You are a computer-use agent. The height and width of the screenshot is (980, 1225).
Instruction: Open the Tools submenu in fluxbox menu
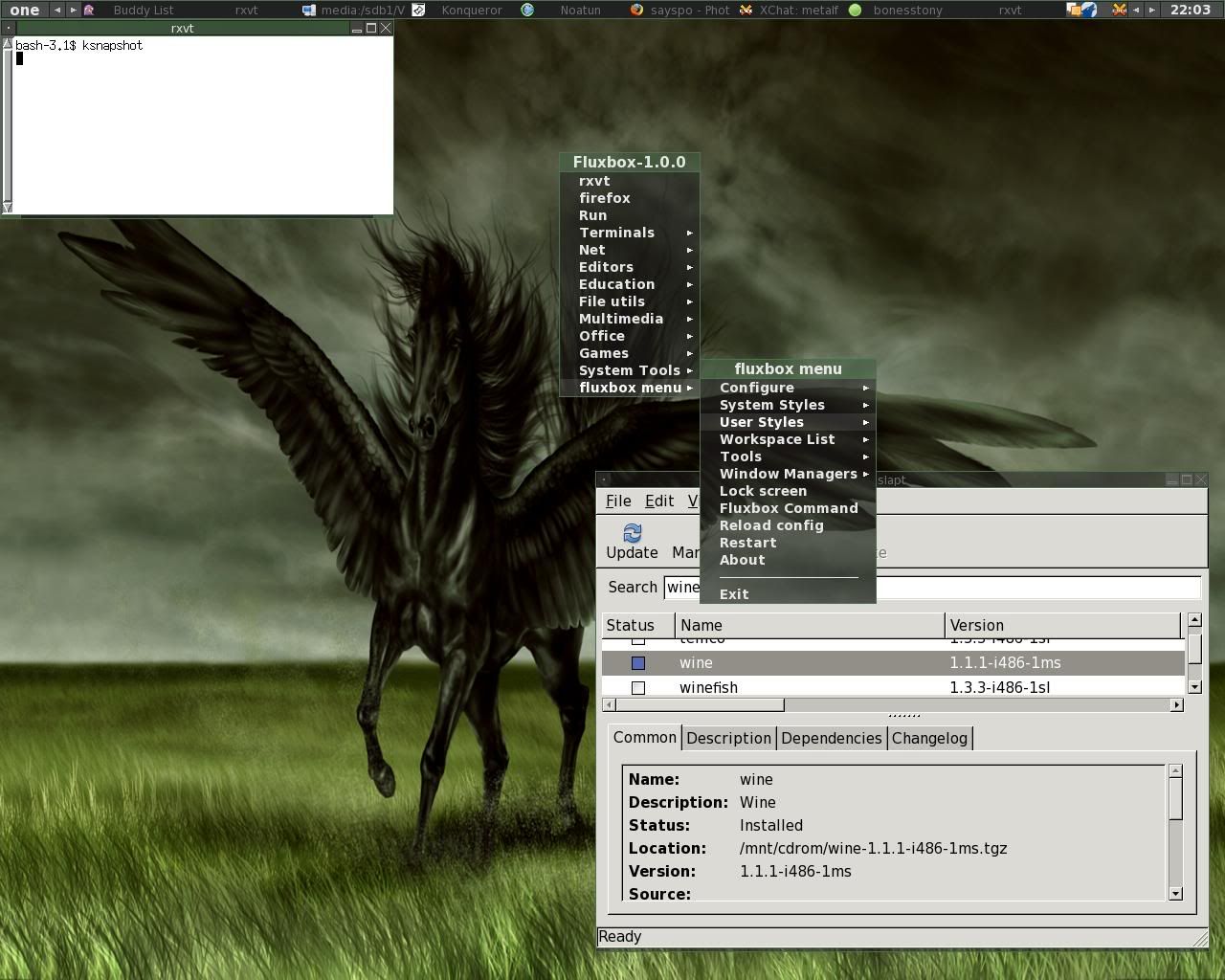(x=788, y=457)
